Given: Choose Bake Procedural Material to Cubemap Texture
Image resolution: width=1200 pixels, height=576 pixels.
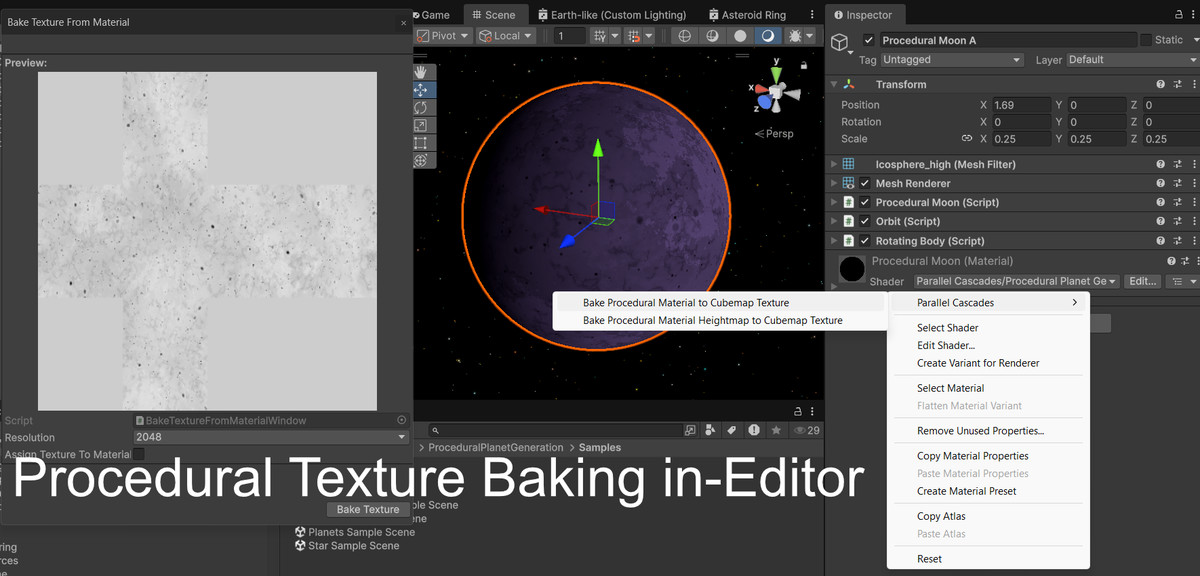Looking at the screenshot, I should point(686,303).
